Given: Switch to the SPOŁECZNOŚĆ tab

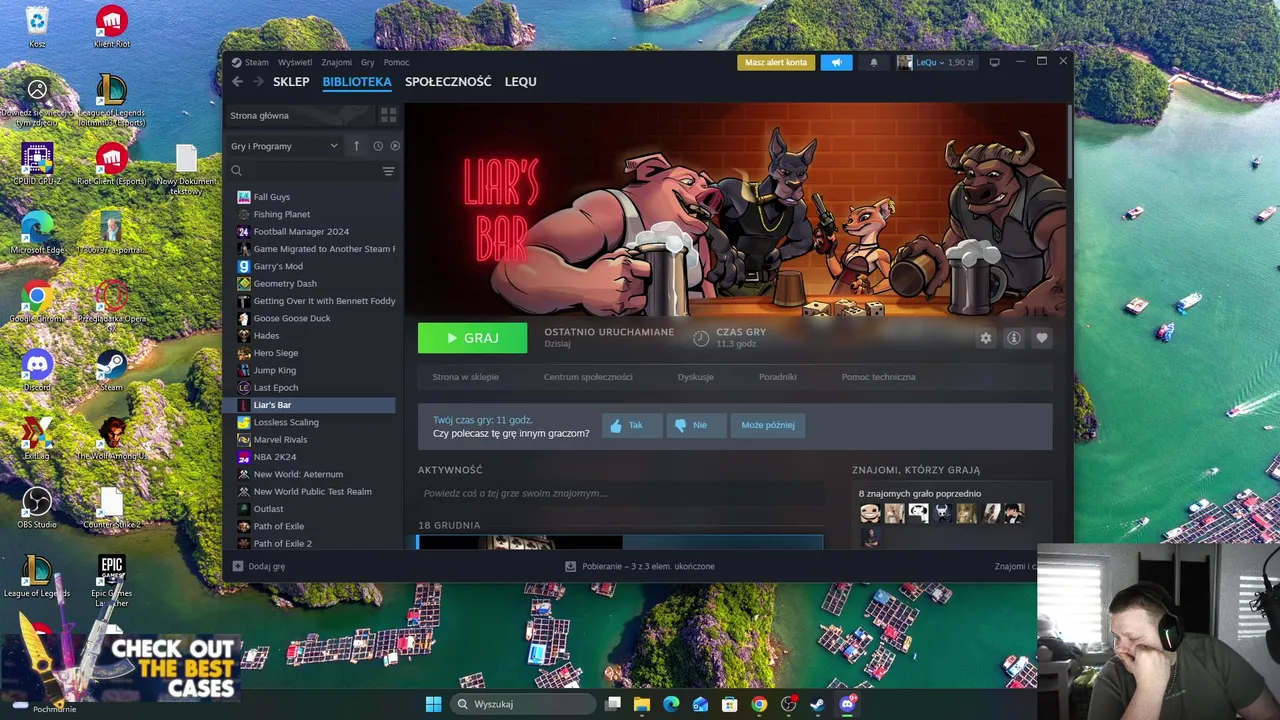Looking at the screenshot, I should (448, 82).
